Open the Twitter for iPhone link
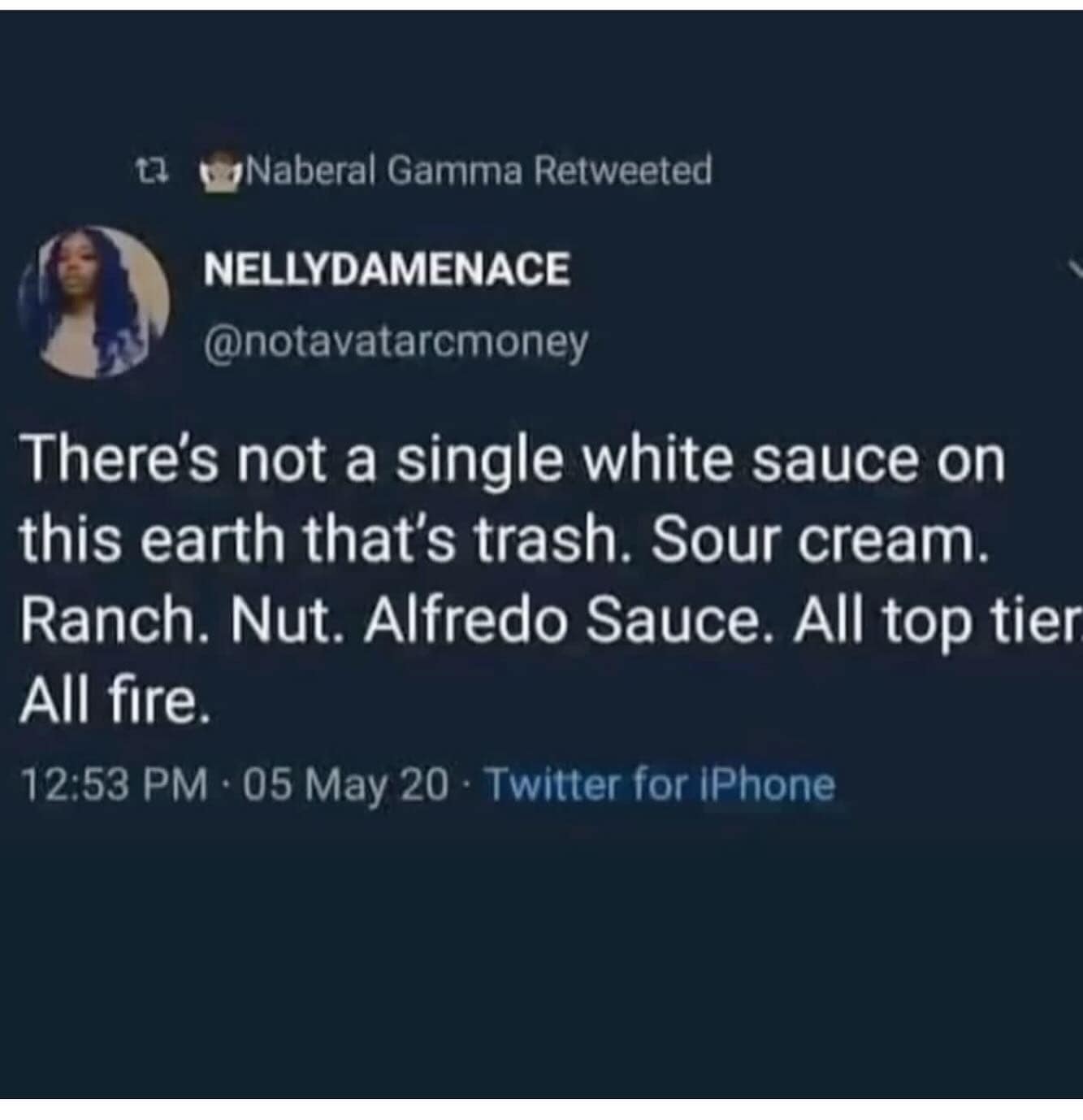 point(660,785)
